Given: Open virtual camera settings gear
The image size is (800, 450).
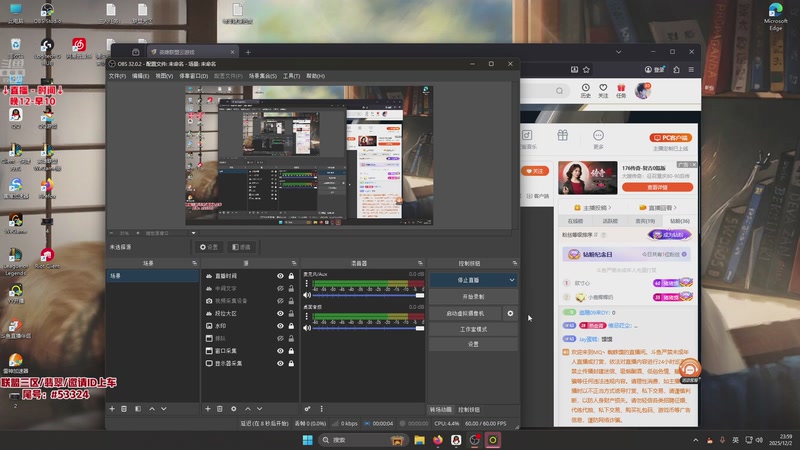Looking at the screenshot, I should [510, 313].
